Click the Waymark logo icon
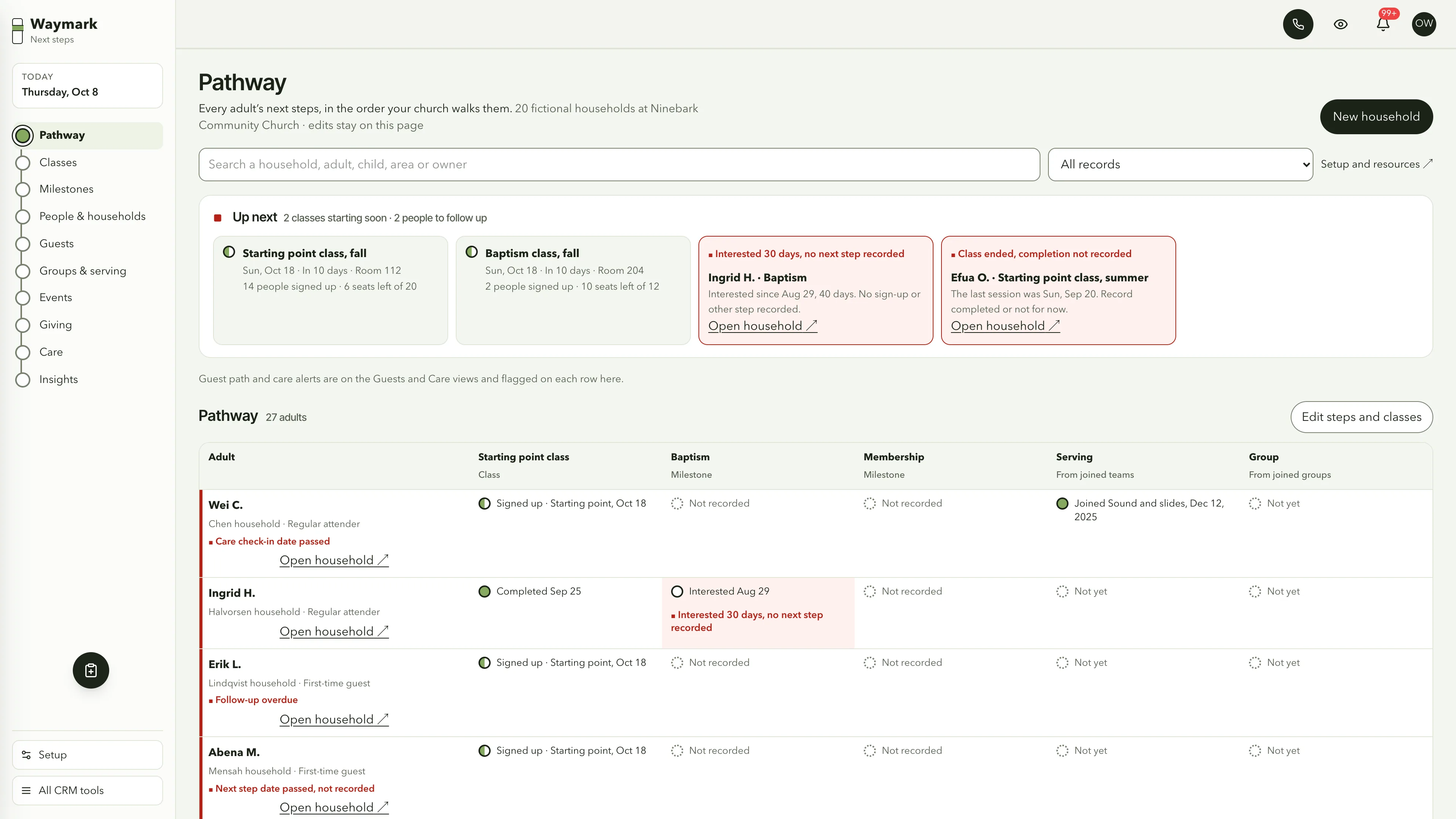Image resolution: width=1456 pixels, height=819 pixels. coord(17,30)
